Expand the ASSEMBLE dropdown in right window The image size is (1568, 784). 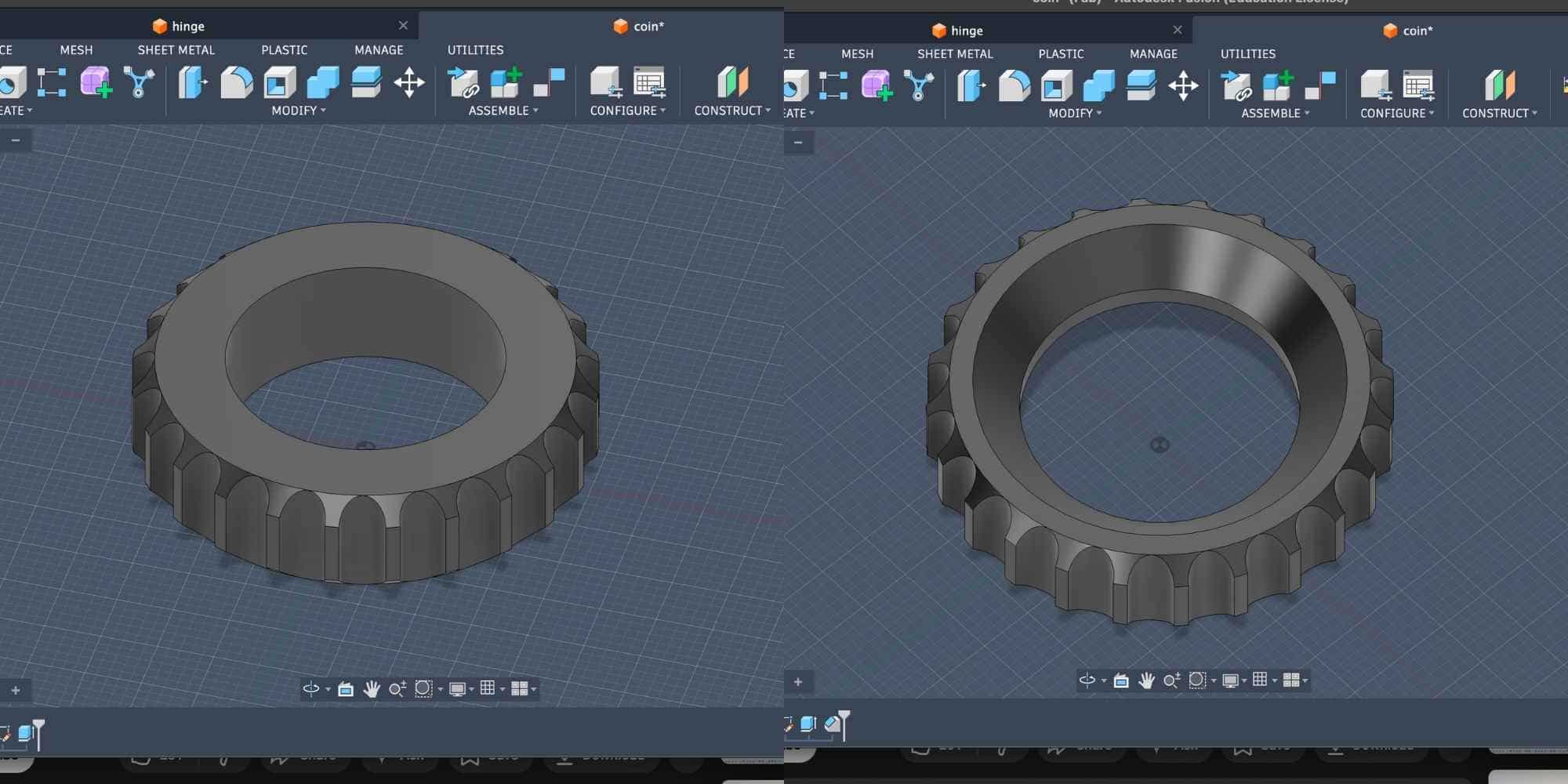[x=1275, y=114]
